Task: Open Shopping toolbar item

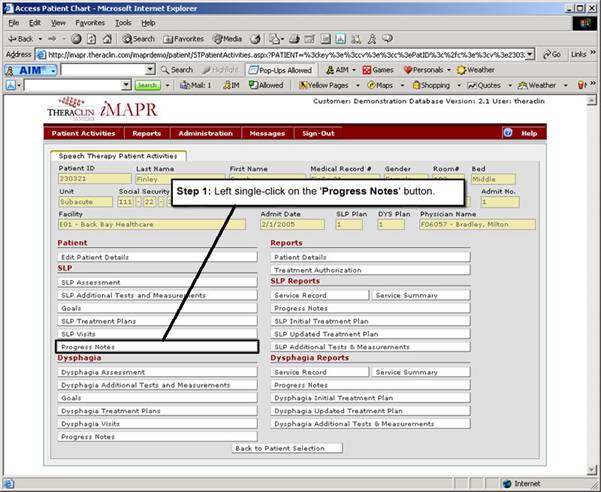Action: pyautogui.click(x=431, y=85)
